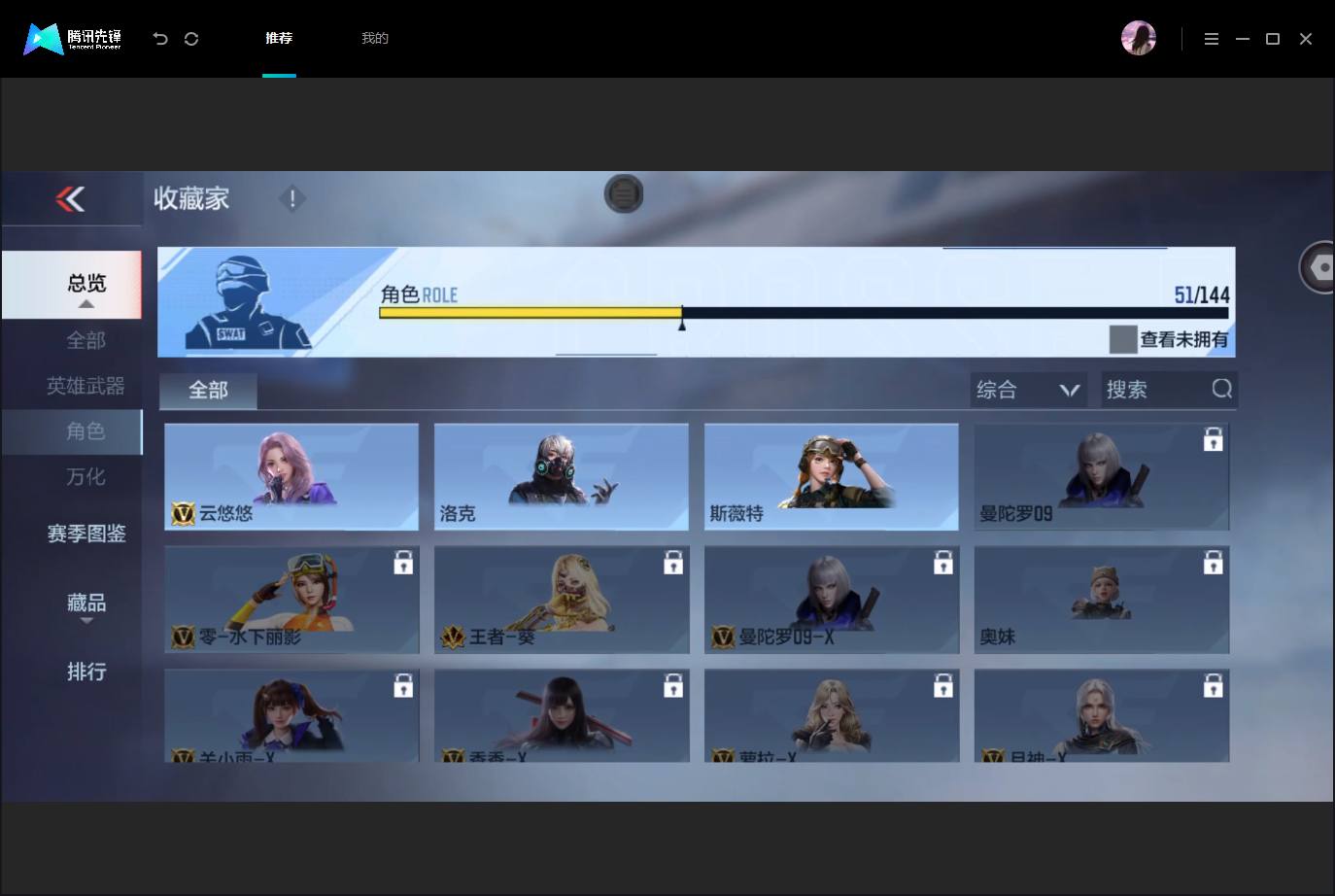Click the 零-水下丽影 character name
The image size is (1335, 896).
(x=251, y=637)
